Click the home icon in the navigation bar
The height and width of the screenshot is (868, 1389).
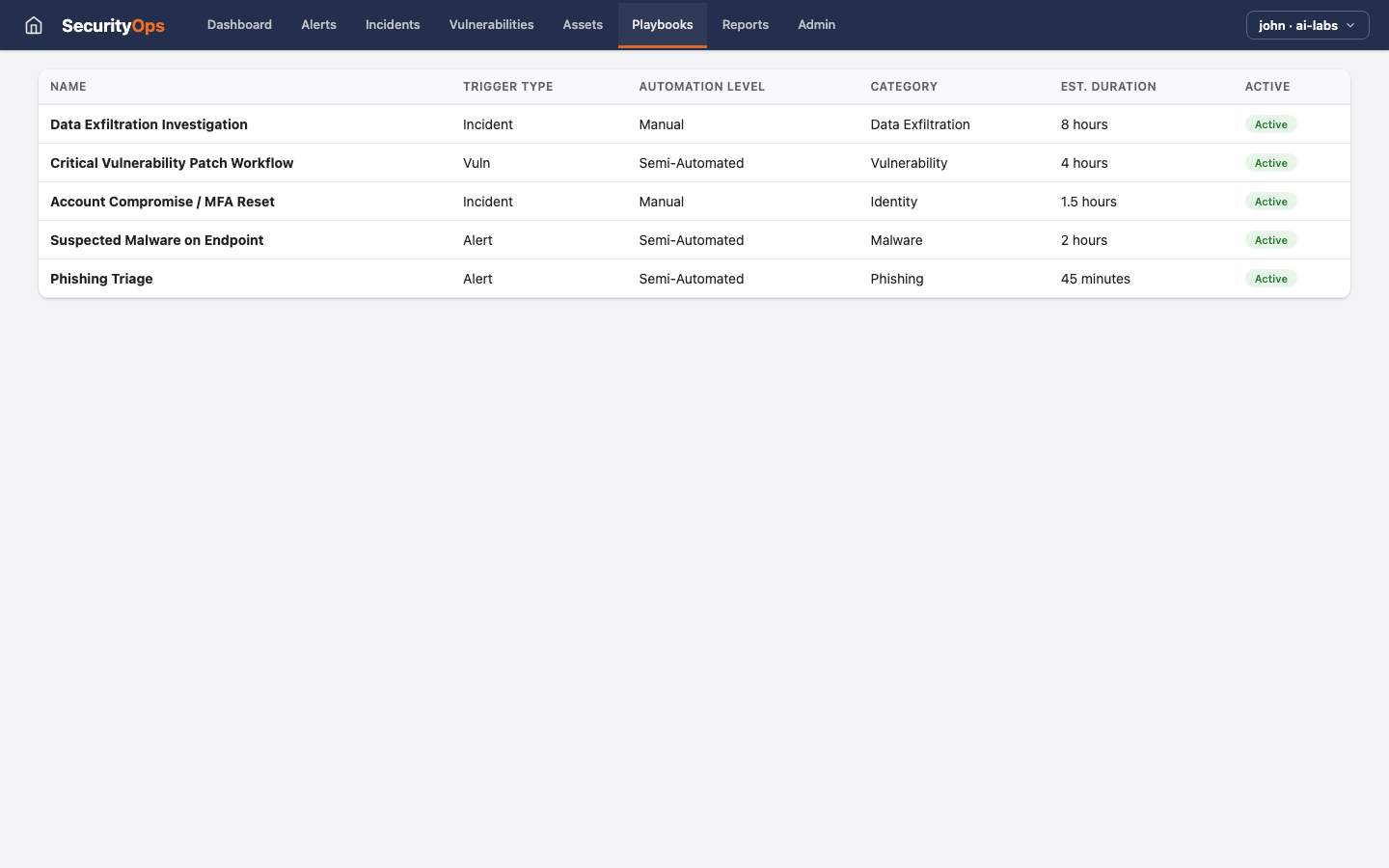(34, 25)
